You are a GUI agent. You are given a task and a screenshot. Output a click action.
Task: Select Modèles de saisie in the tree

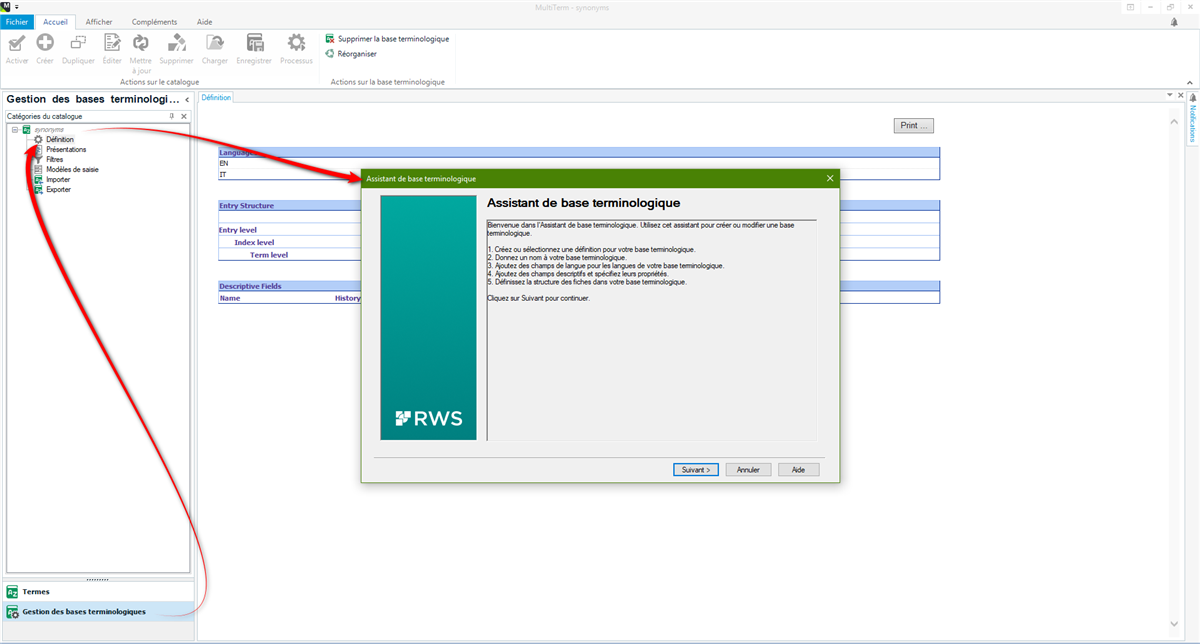(72, 169)
